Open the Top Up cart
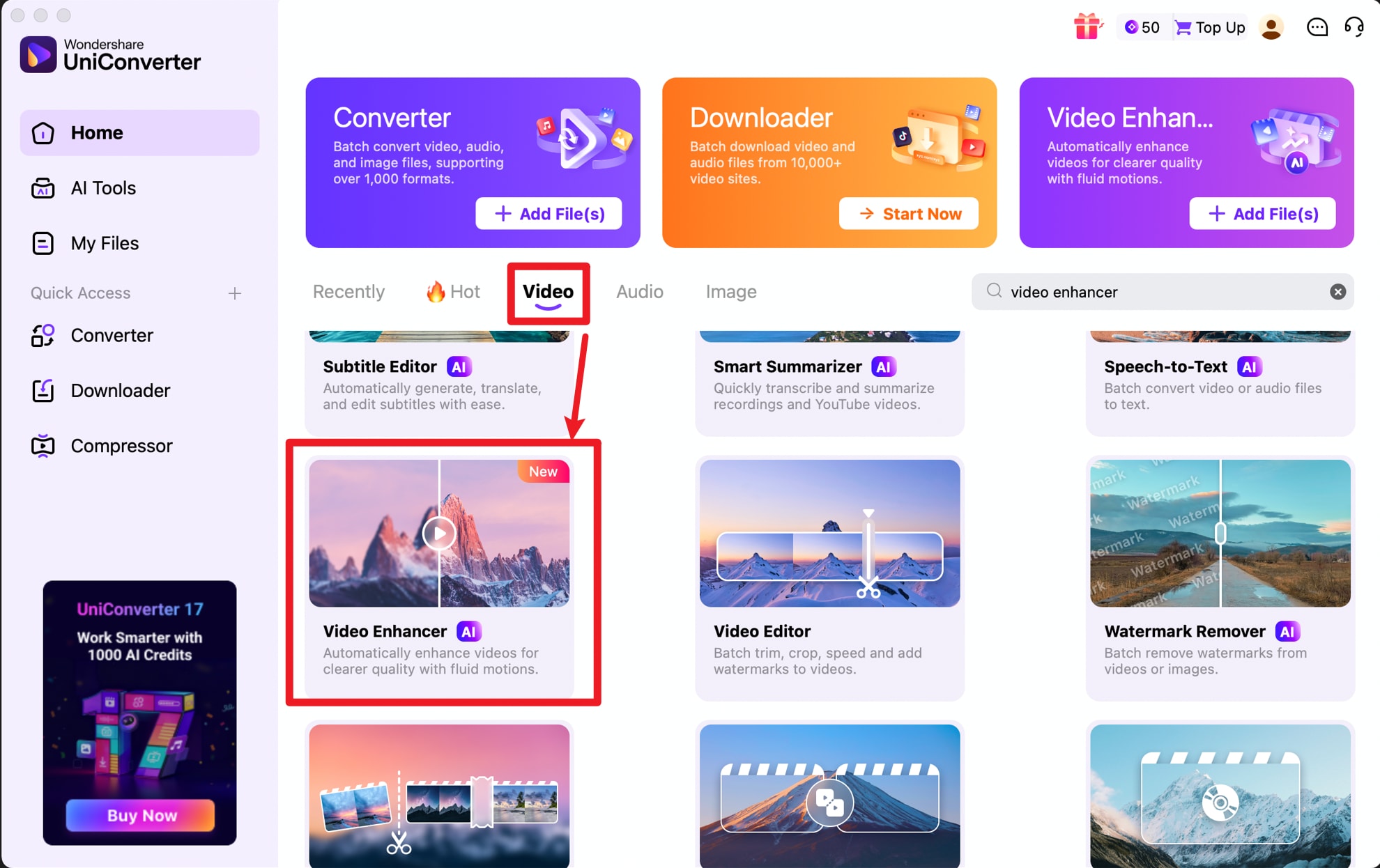This screenshot has height=868, width=1380. tap(1209, 26)
